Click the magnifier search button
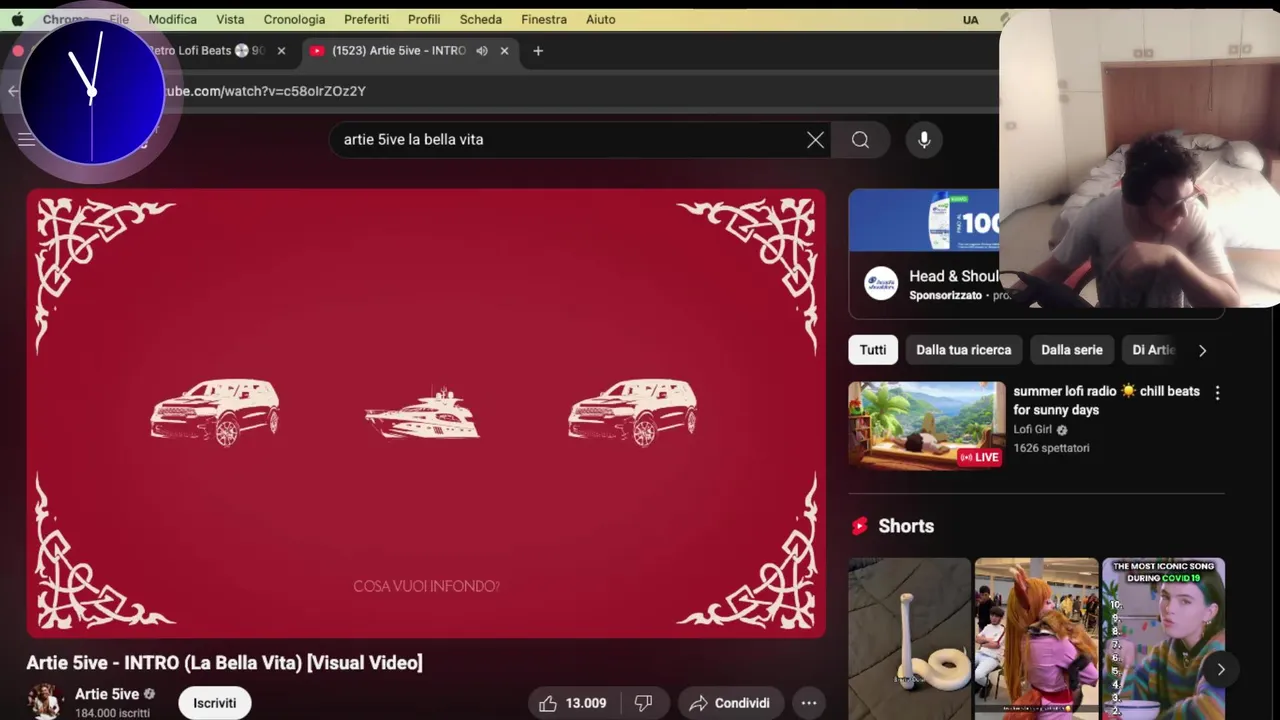 (x=860, y=140)
